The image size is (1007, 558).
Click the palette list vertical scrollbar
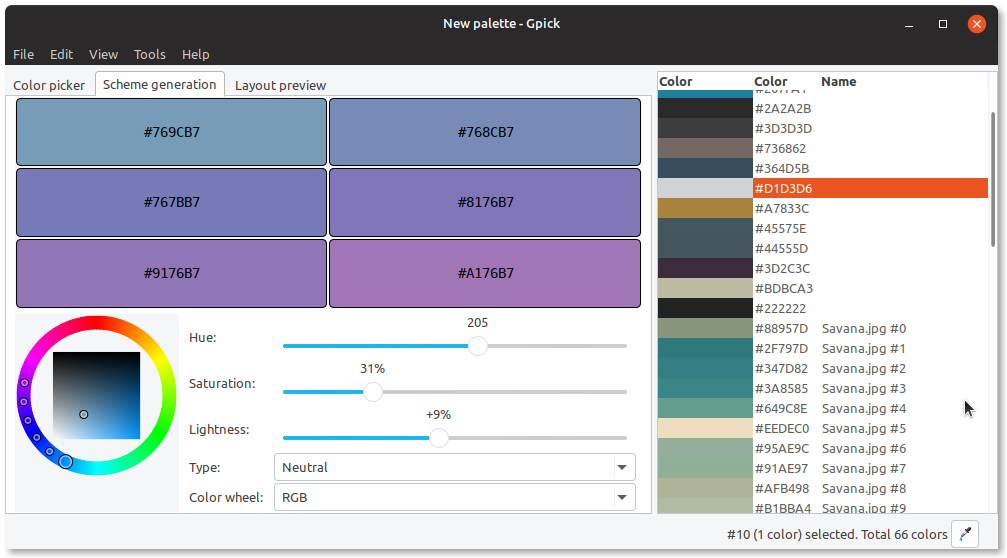pyautogui.click(x=993, y=180)
